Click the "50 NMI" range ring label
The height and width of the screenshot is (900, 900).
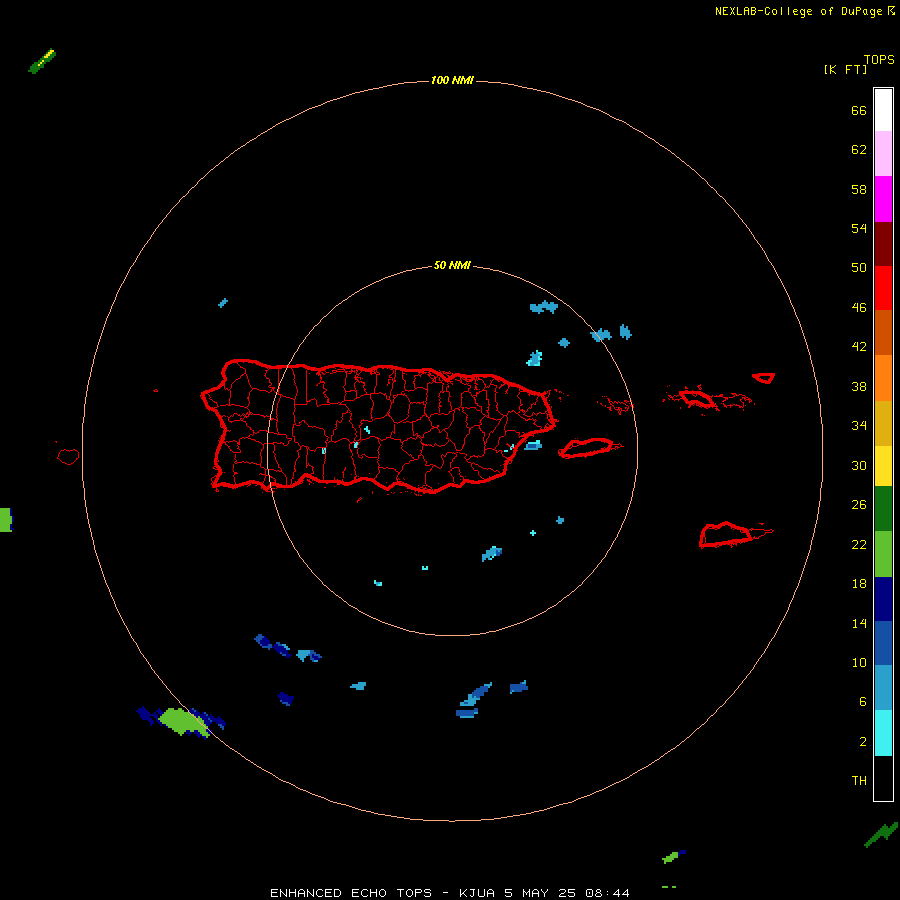click(x=452, y=265)
